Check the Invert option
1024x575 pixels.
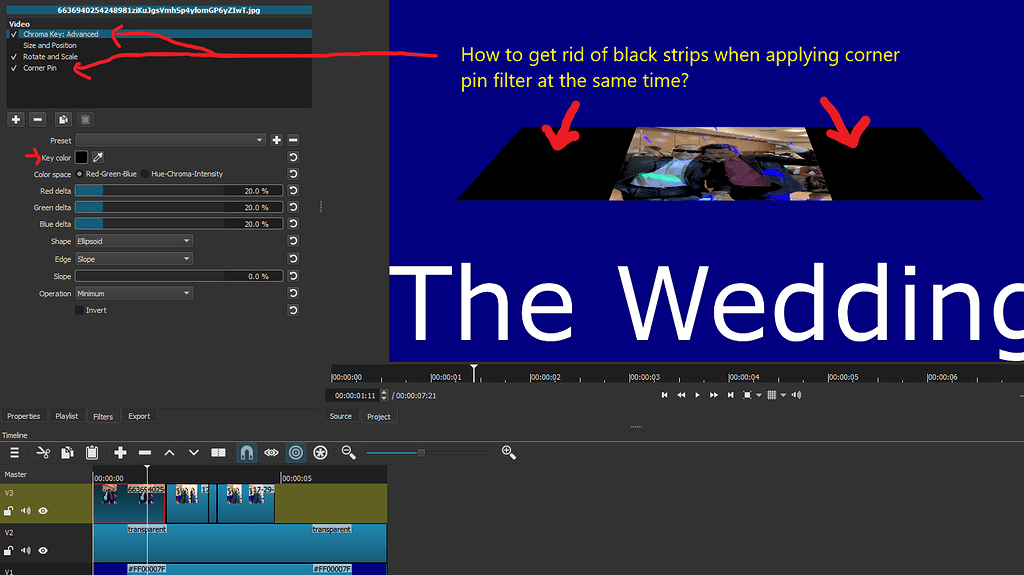pos(80,310)
